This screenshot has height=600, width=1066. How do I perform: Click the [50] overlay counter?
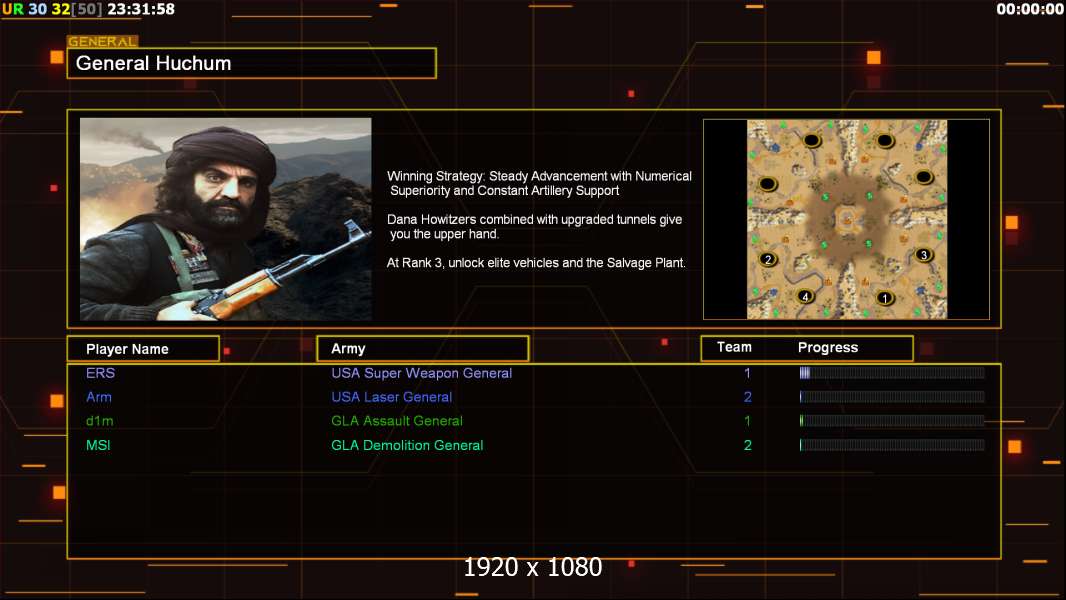tap(86, 10)
